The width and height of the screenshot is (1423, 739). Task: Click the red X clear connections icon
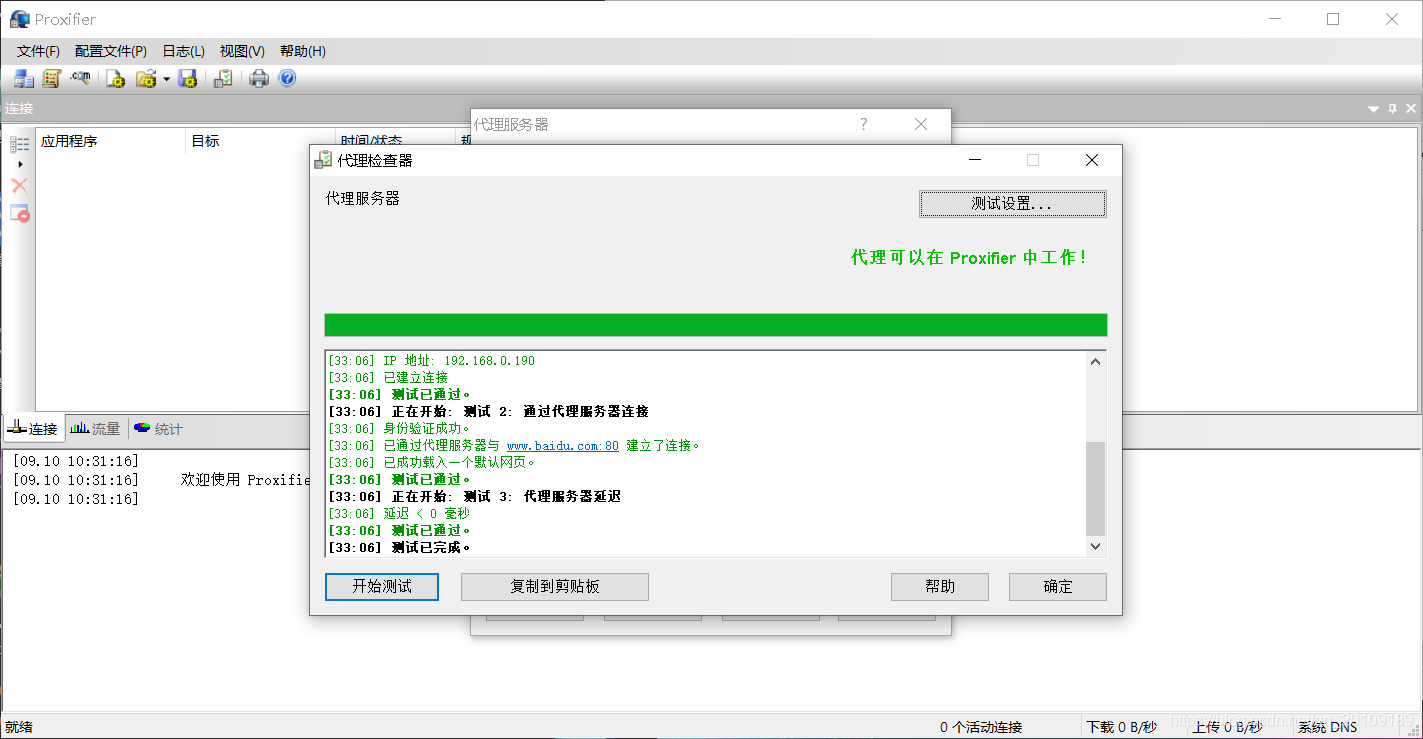(x=19, y=185)
